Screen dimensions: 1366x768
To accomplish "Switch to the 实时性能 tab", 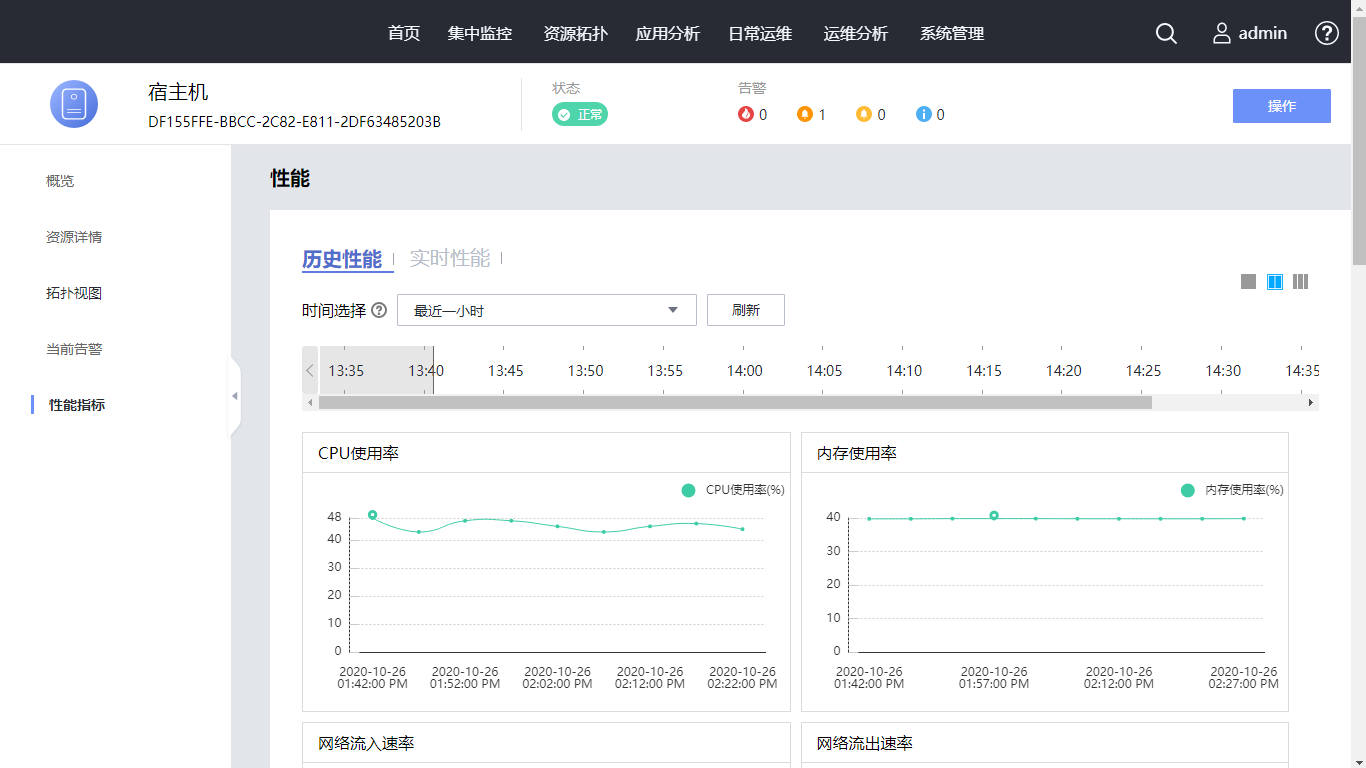I will [x=450, y=259].
